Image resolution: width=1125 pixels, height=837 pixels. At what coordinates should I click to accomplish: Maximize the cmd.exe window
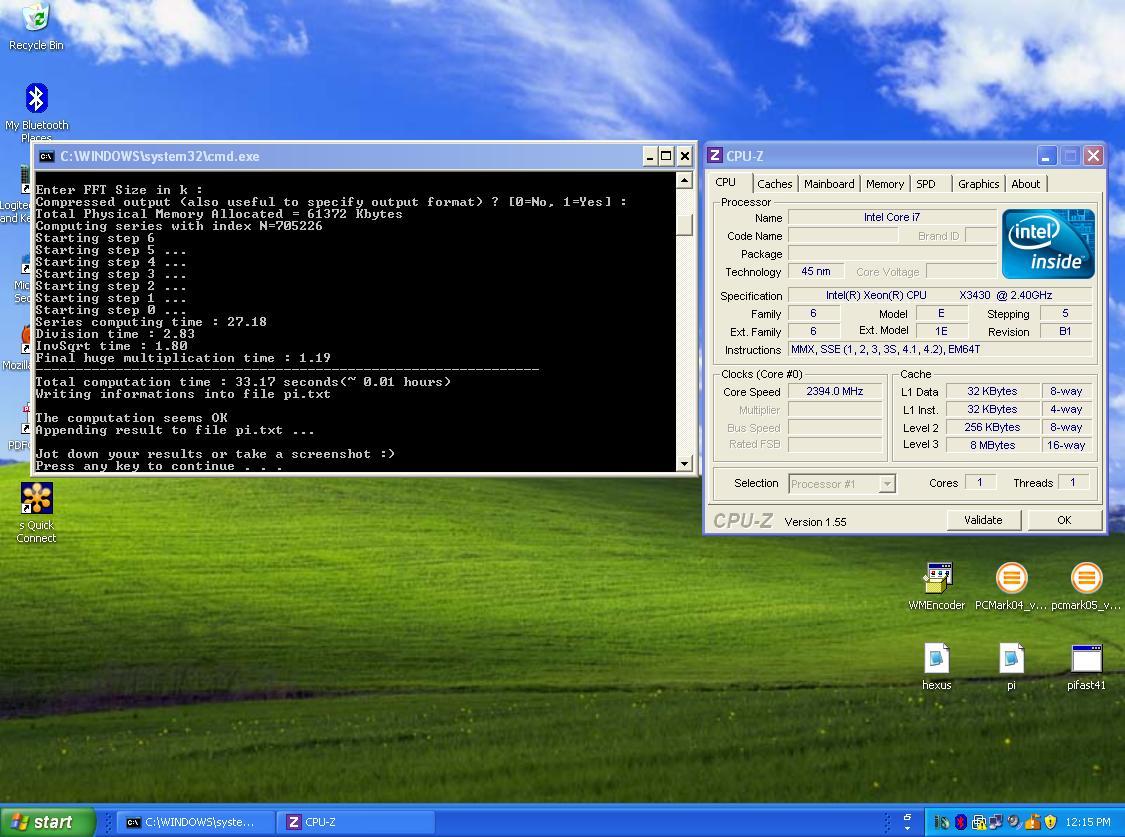(667, 156)
